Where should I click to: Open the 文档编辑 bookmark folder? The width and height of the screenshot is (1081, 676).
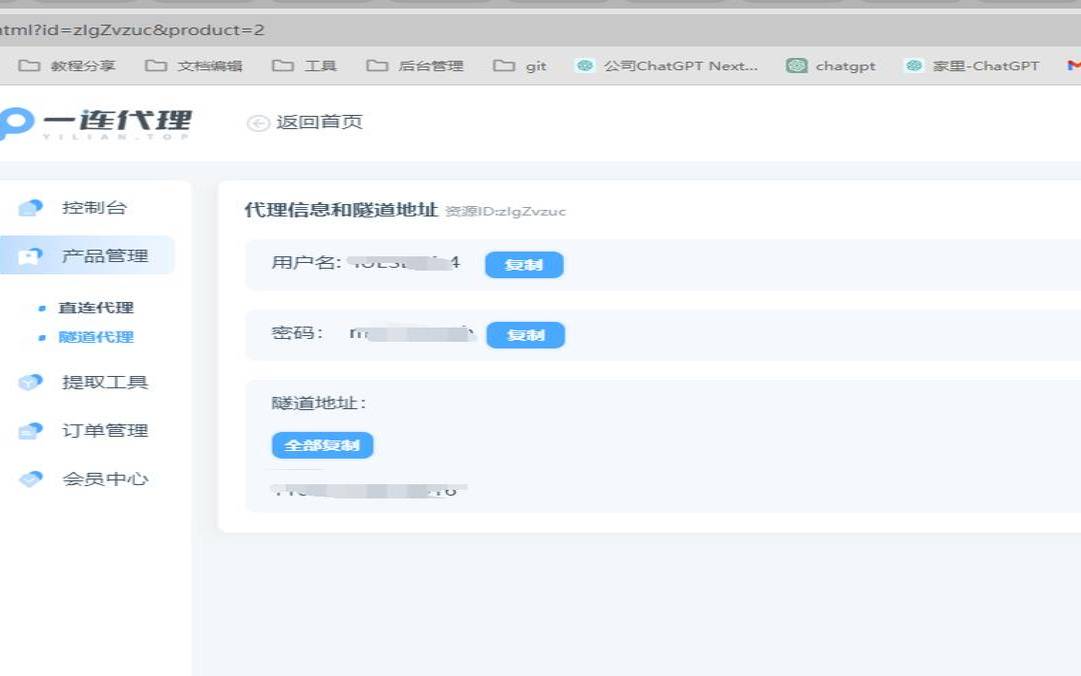(x=194, y=66)
